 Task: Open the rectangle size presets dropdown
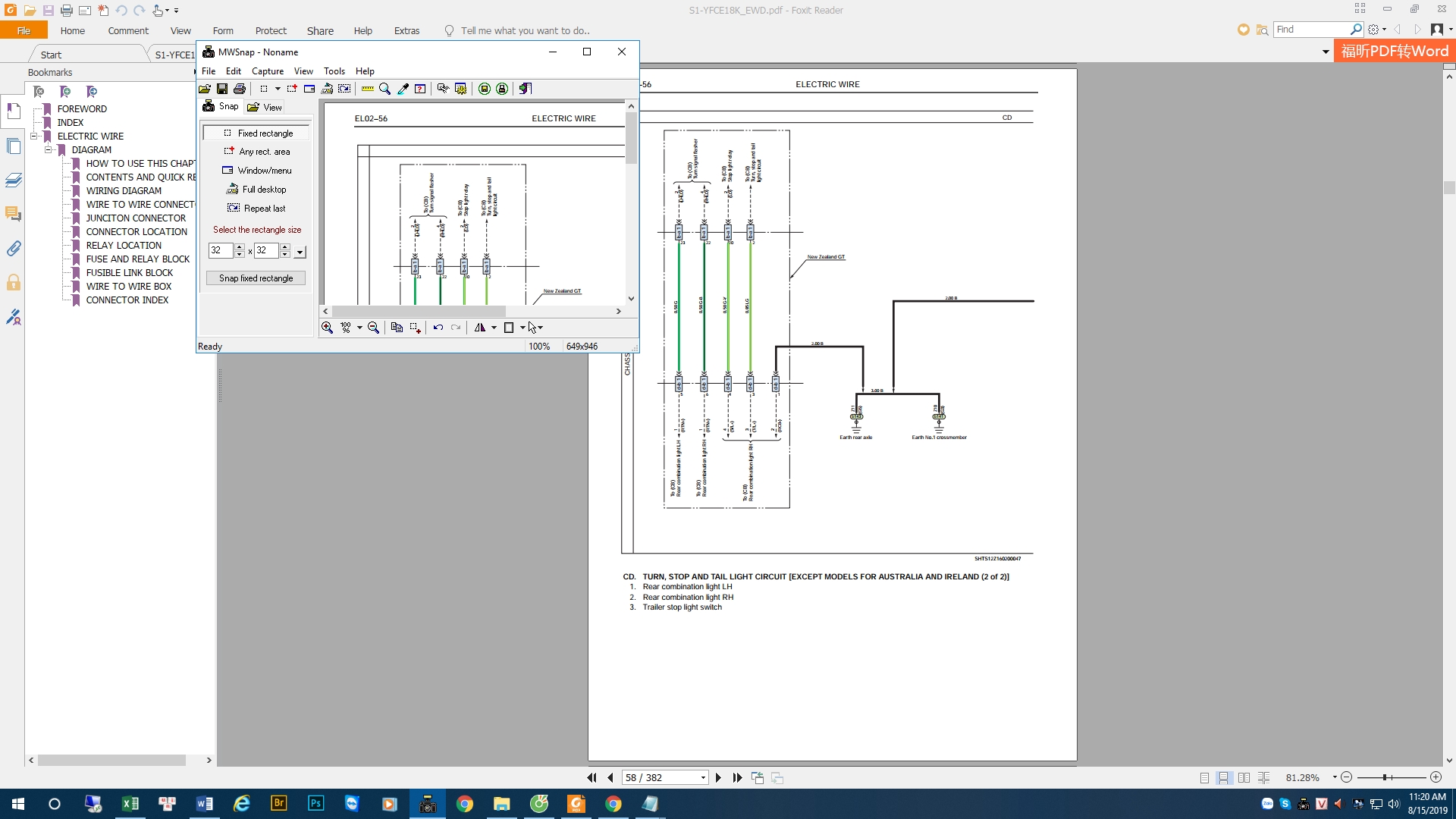(300, 252)
